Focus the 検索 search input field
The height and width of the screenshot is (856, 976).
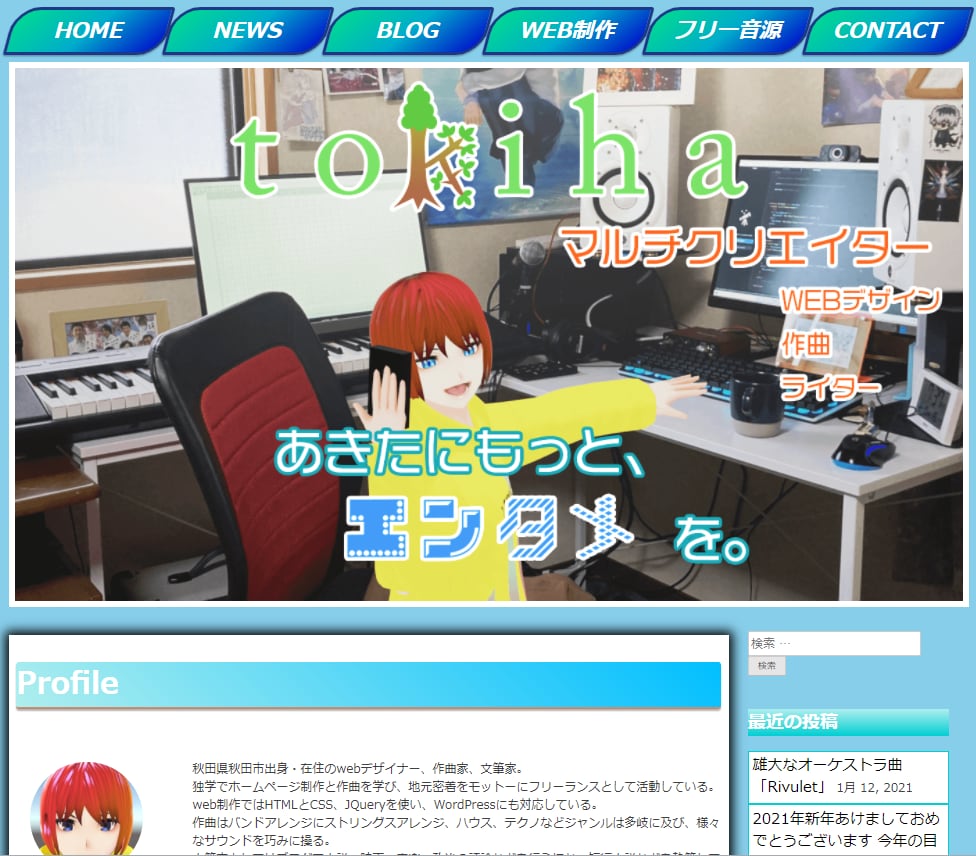click(x=834, y=643)
